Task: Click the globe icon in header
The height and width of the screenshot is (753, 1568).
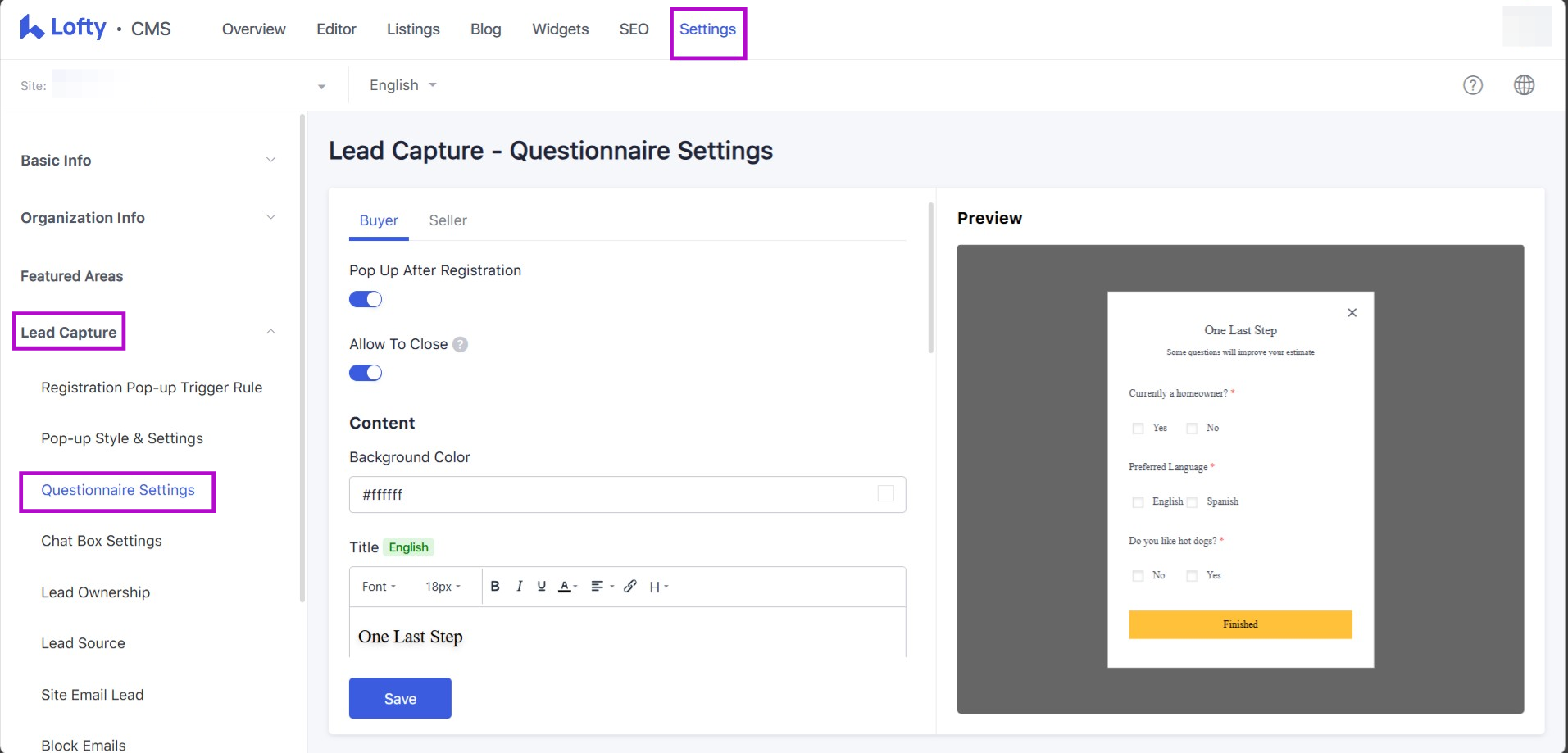Action: [x=1524, y=85]
